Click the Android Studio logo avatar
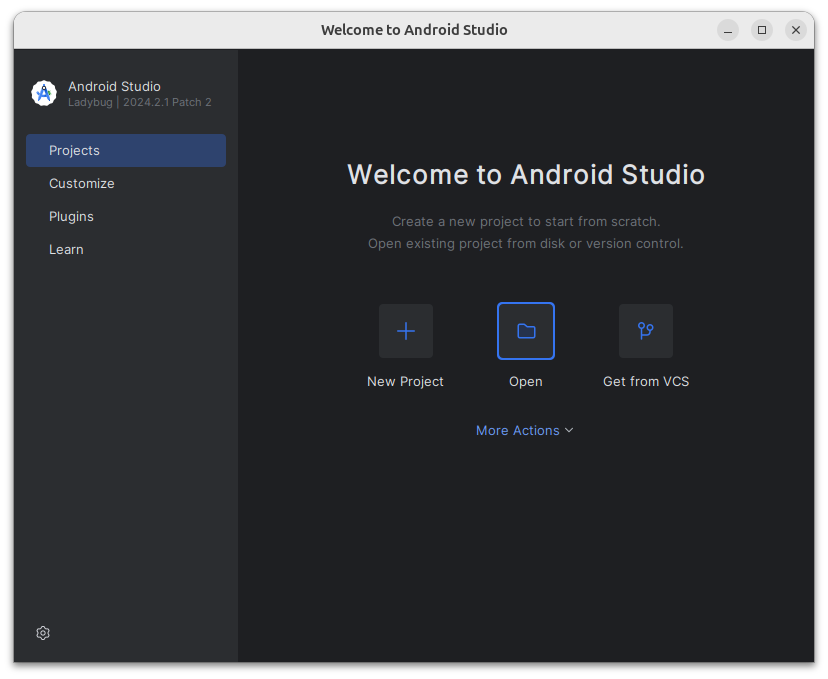This screenshot has width=828, height=679. click(x=43, y=93)
